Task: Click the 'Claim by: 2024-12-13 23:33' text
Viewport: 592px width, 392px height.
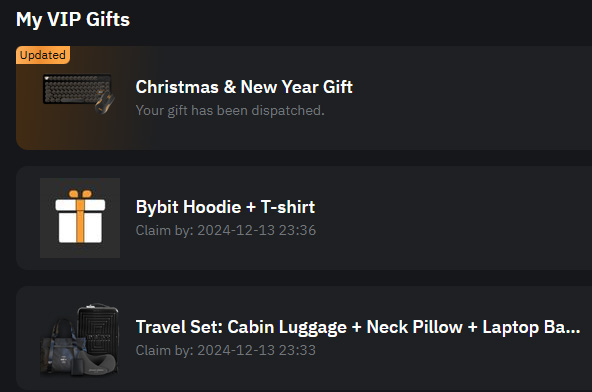Action: 226,350
